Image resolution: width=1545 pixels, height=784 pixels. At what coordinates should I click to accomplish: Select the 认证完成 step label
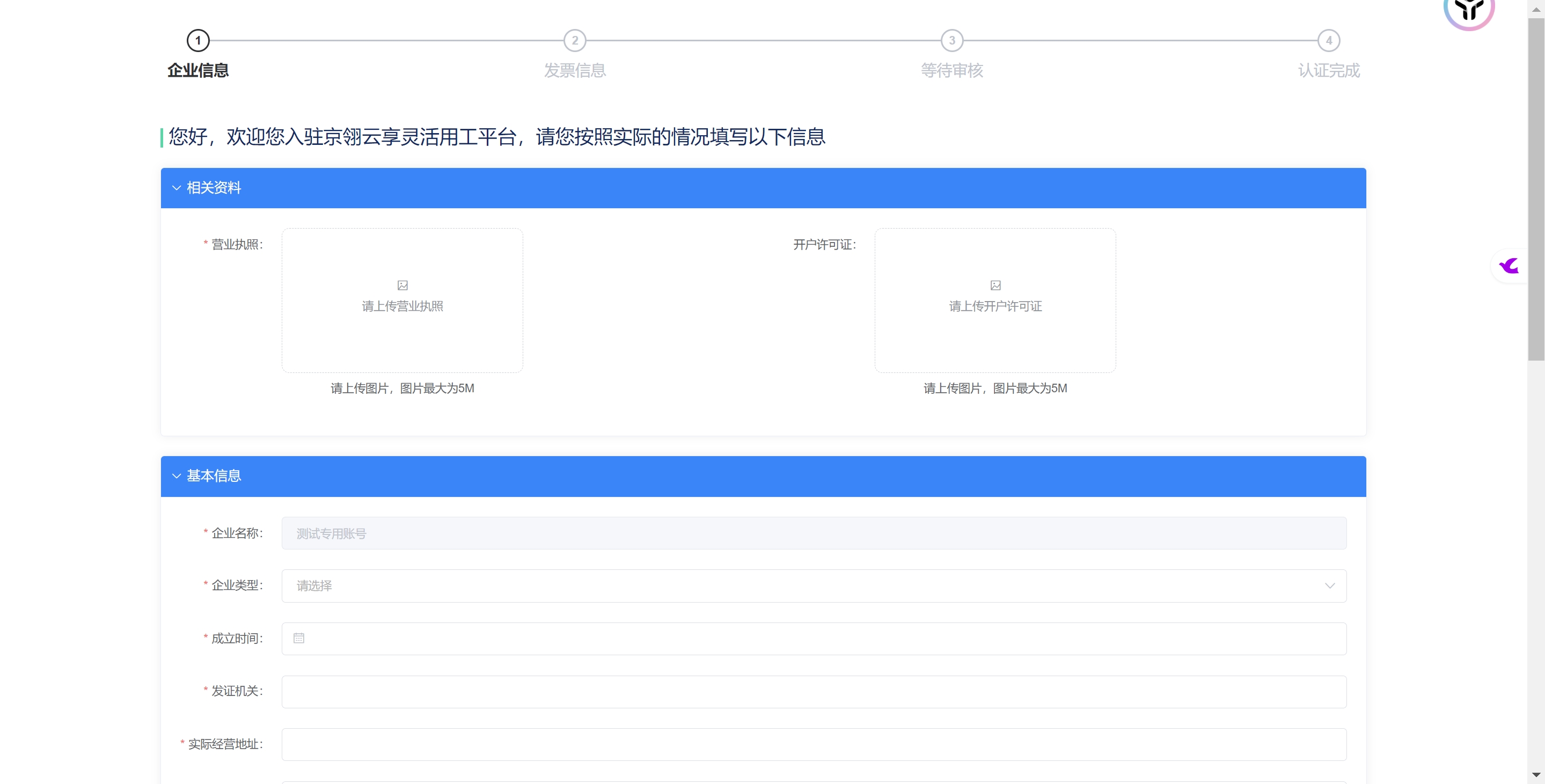1329,71
